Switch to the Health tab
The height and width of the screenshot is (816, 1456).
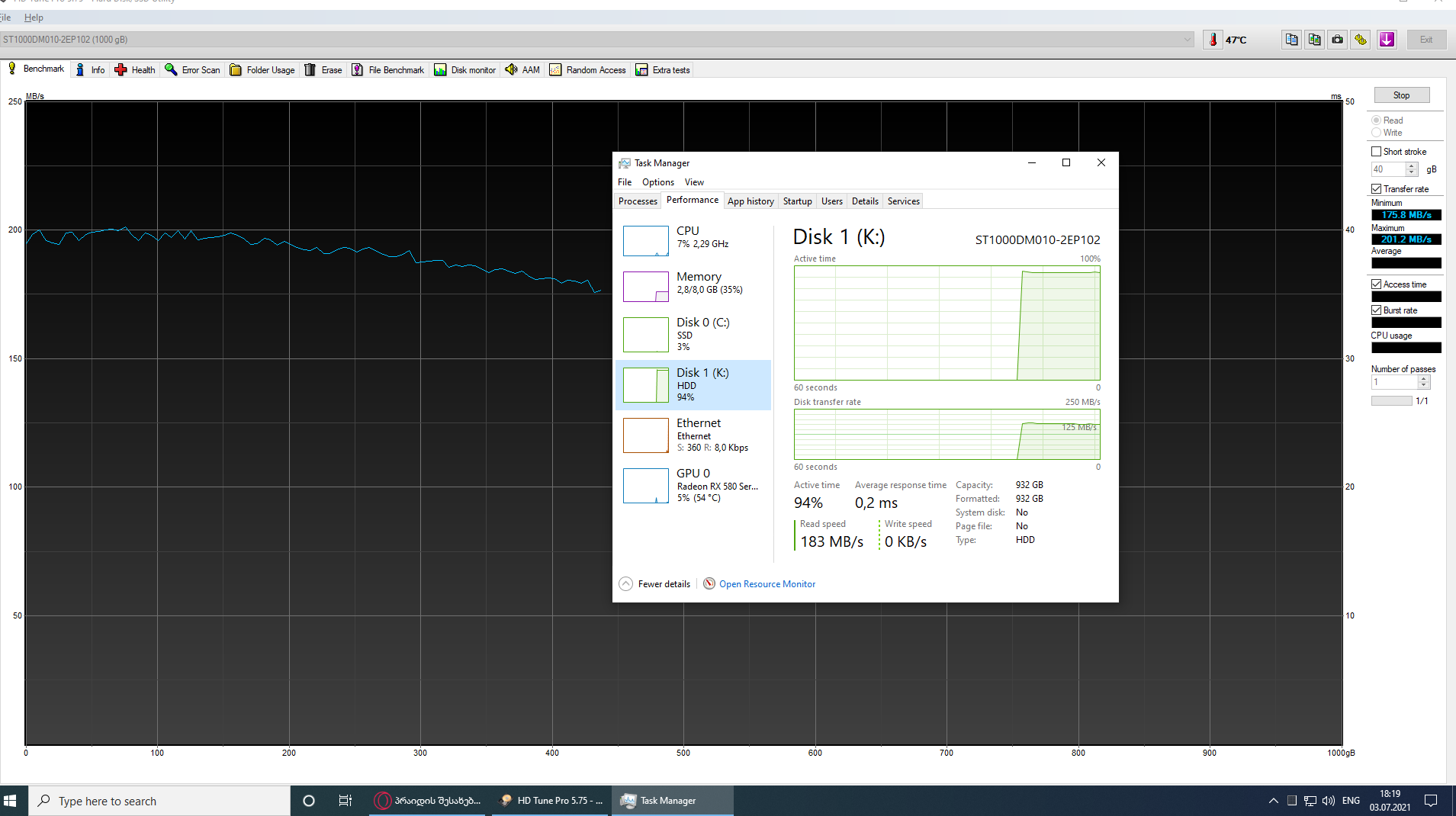pos(135,70)
